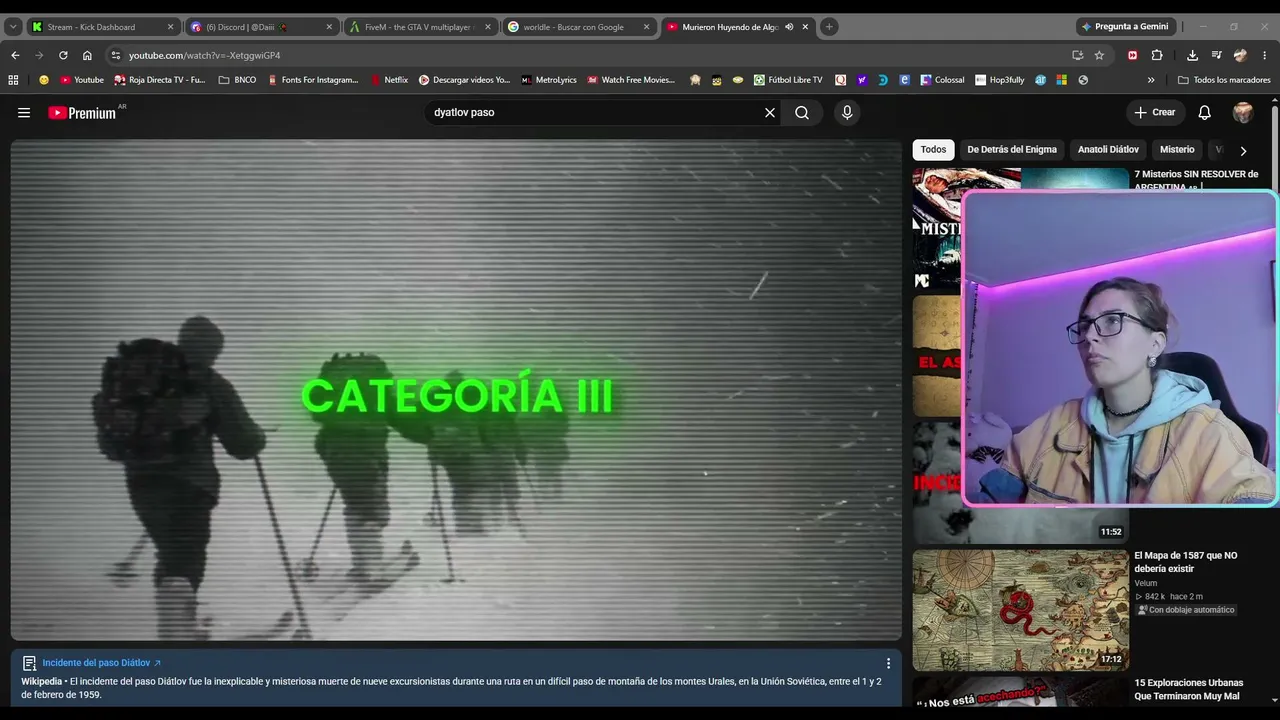Show more filter chips with arrow
The width and height of the screenshot is (1280, 720).
[x=1243, y=151]
